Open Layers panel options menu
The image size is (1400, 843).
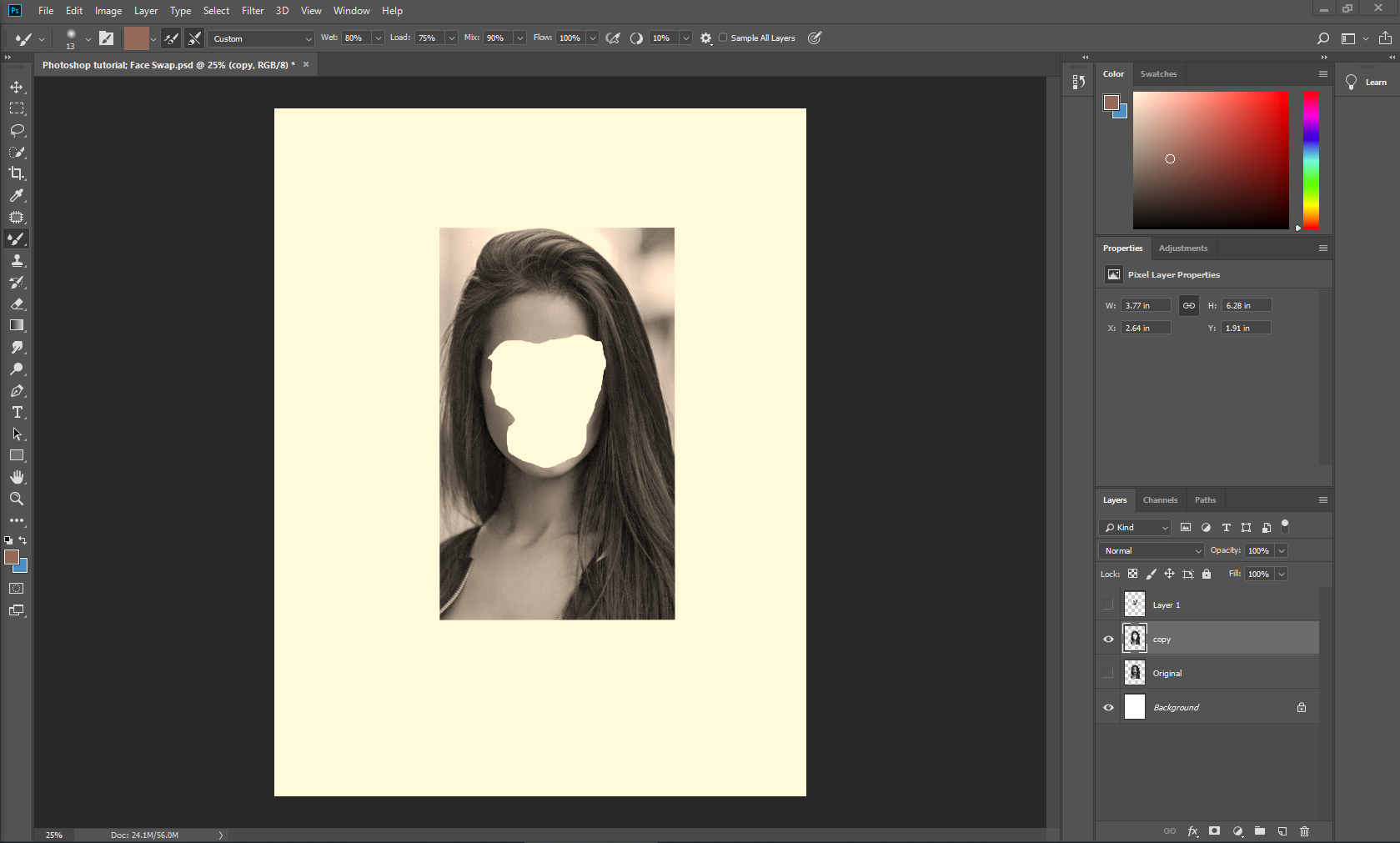[x=1322, y=499]
